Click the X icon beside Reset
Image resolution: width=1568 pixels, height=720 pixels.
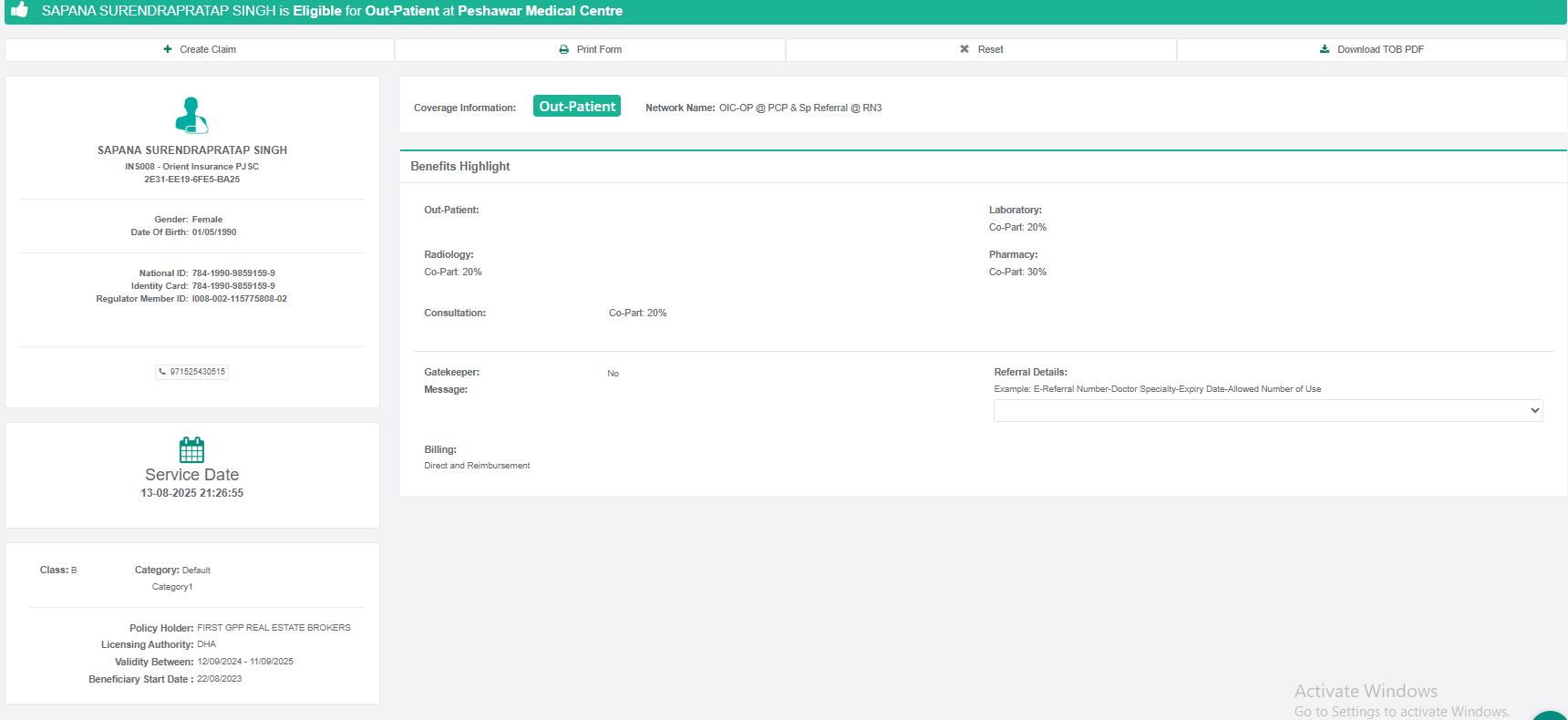tap(965, 49)
